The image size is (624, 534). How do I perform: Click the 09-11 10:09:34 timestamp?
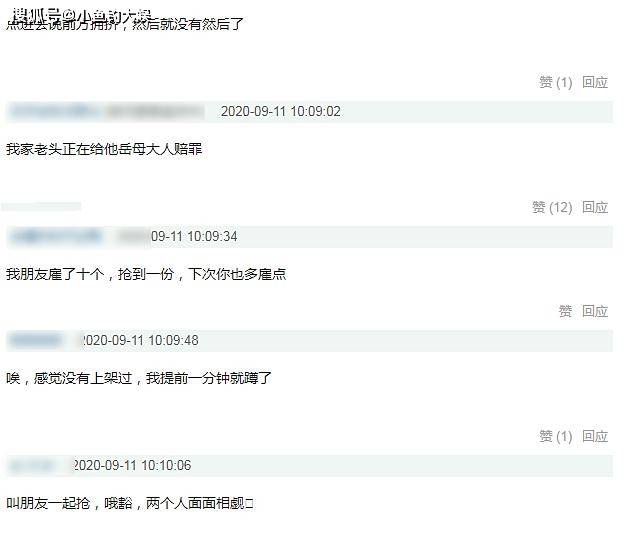194,237
